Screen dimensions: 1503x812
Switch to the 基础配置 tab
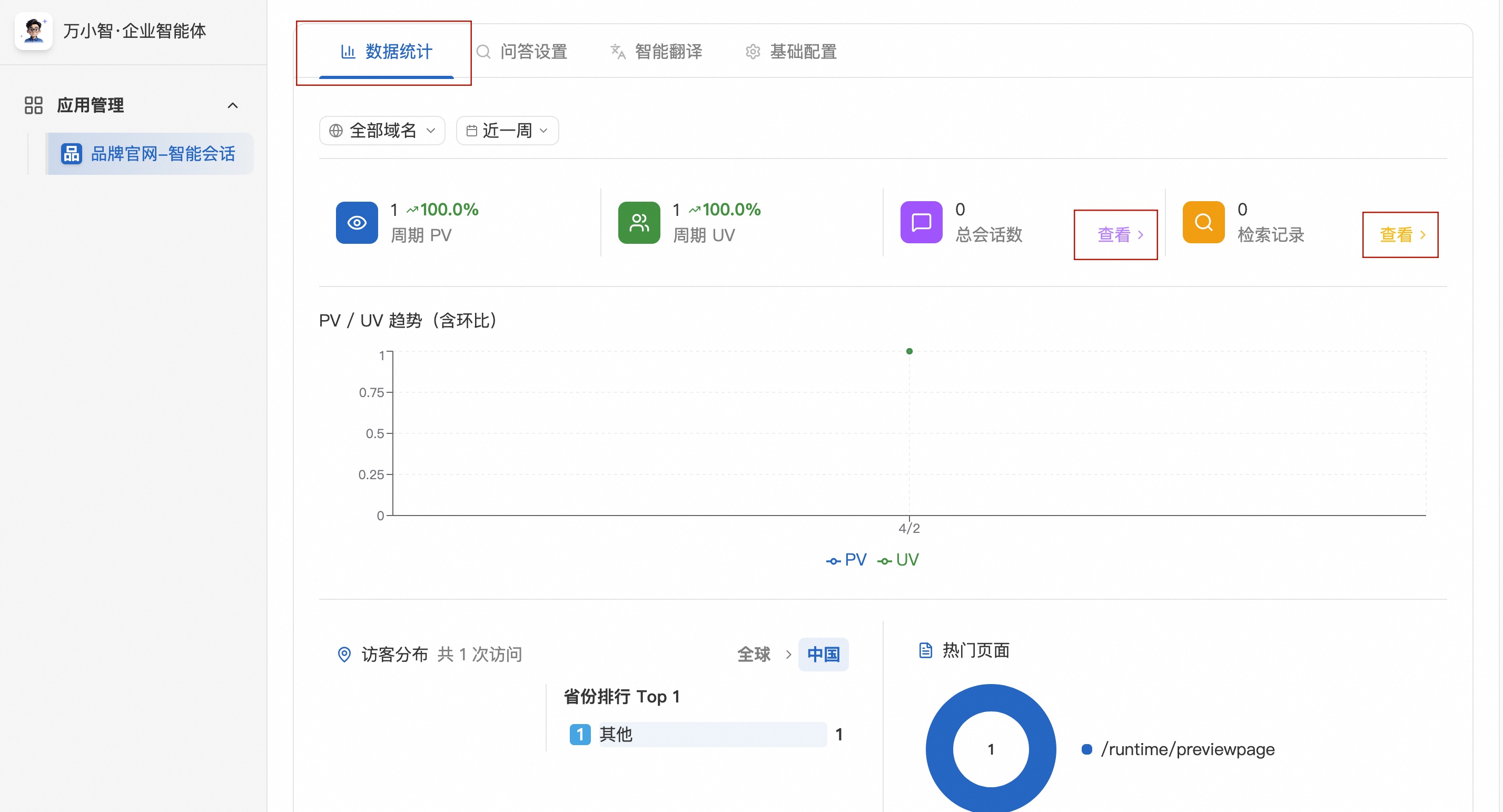tap(792, 52)
